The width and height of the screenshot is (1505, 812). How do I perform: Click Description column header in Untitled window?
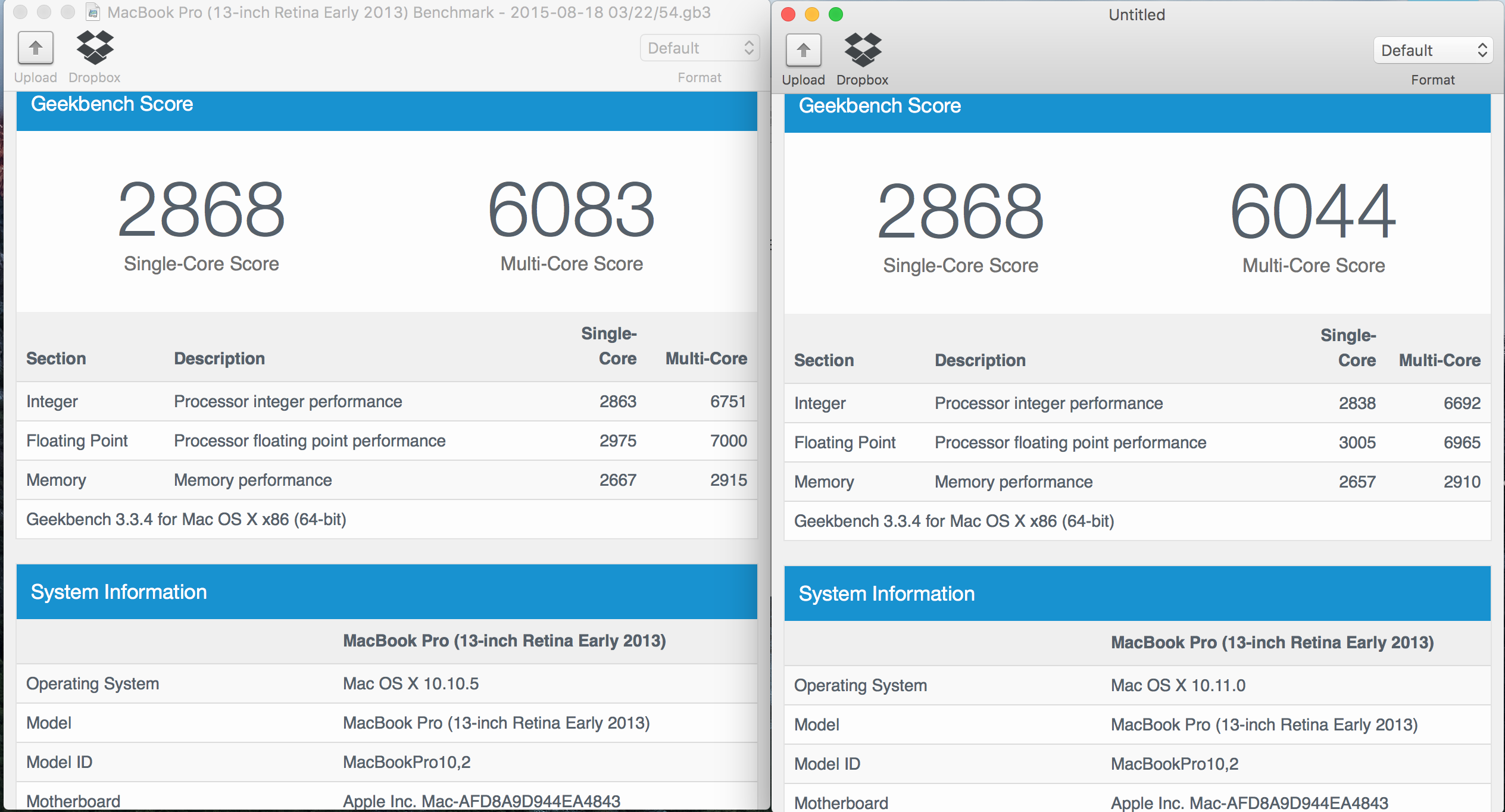click(x=980, y=360)
